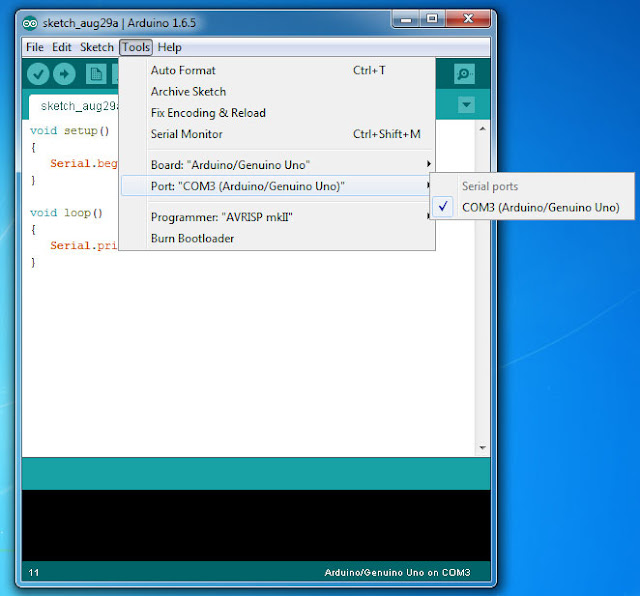Click the Arduino logo in title bar
This screenshot has width=640, height=596.
(x=30, y=23)
